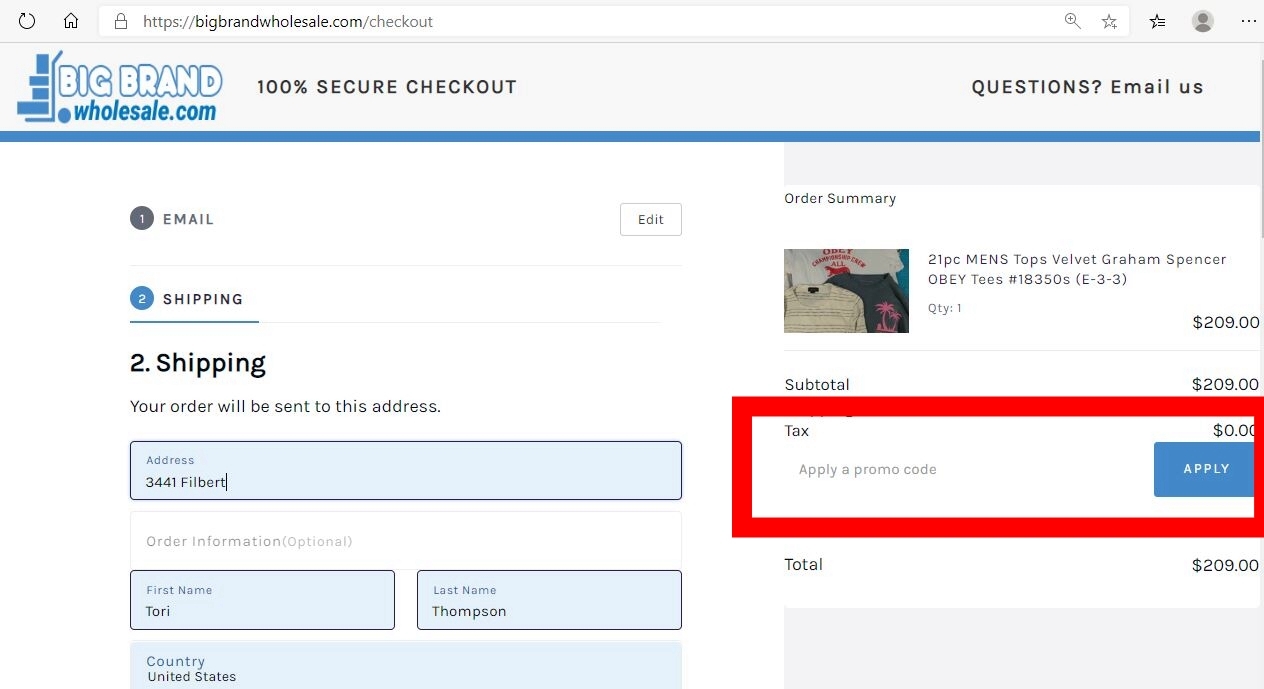Select the Email step heading

[x=188, y=219]
